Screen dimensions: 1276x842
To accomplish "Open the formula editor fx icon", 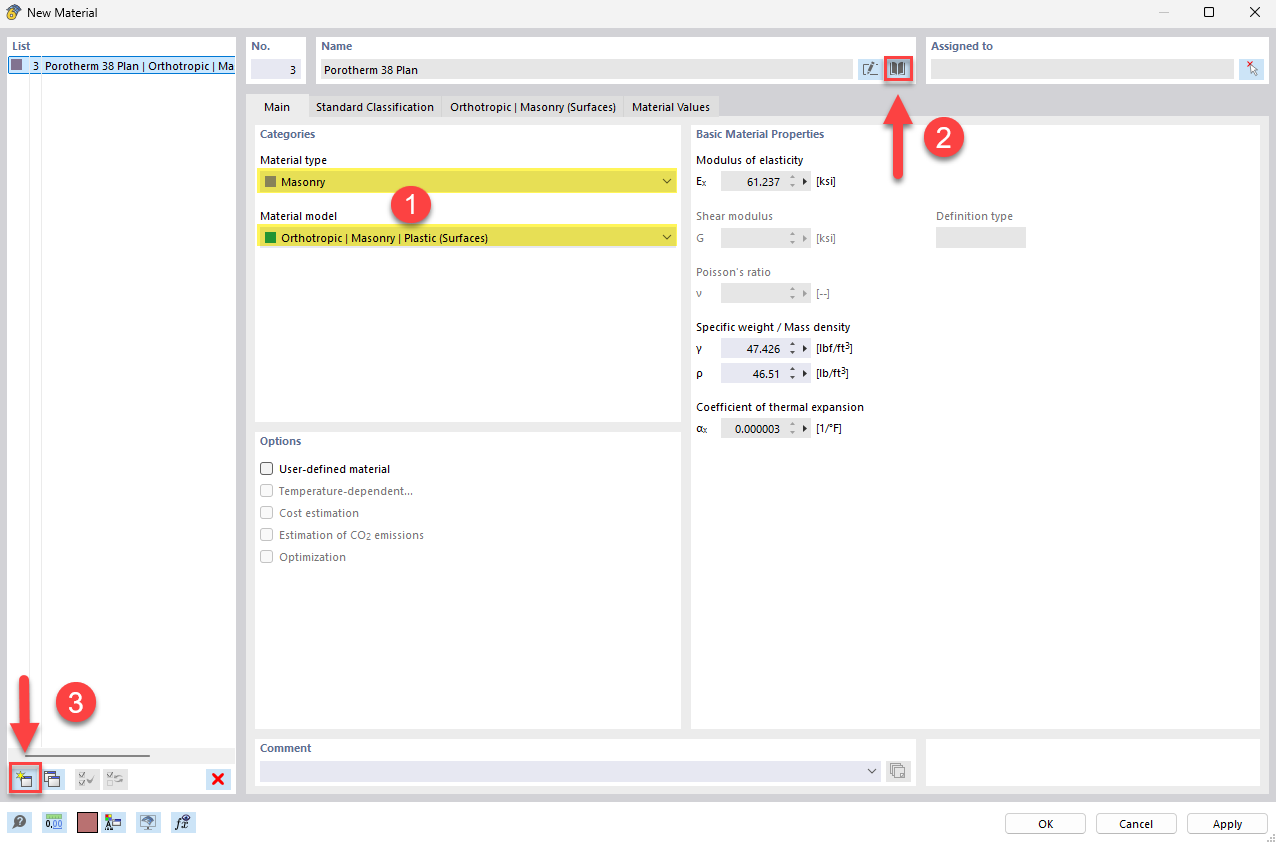I will (183, 822).
